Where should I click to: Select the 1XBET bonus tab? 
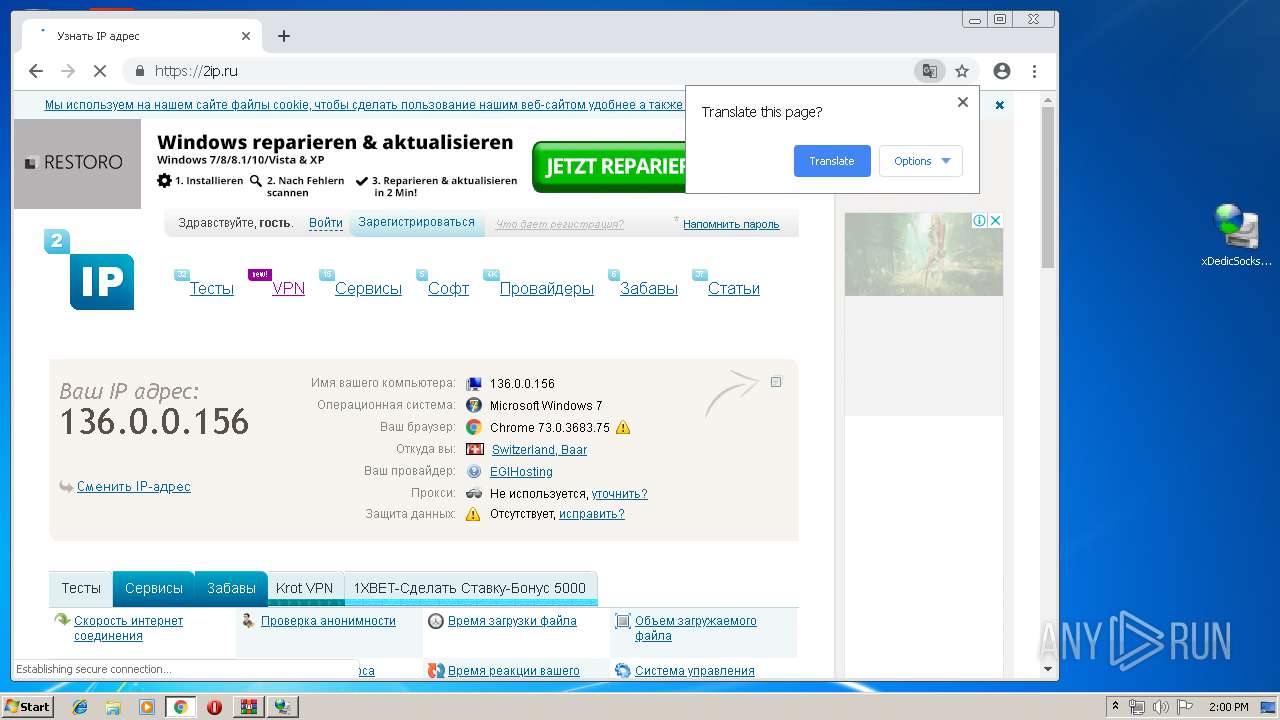pyautogui.click(x=470, y=588)
